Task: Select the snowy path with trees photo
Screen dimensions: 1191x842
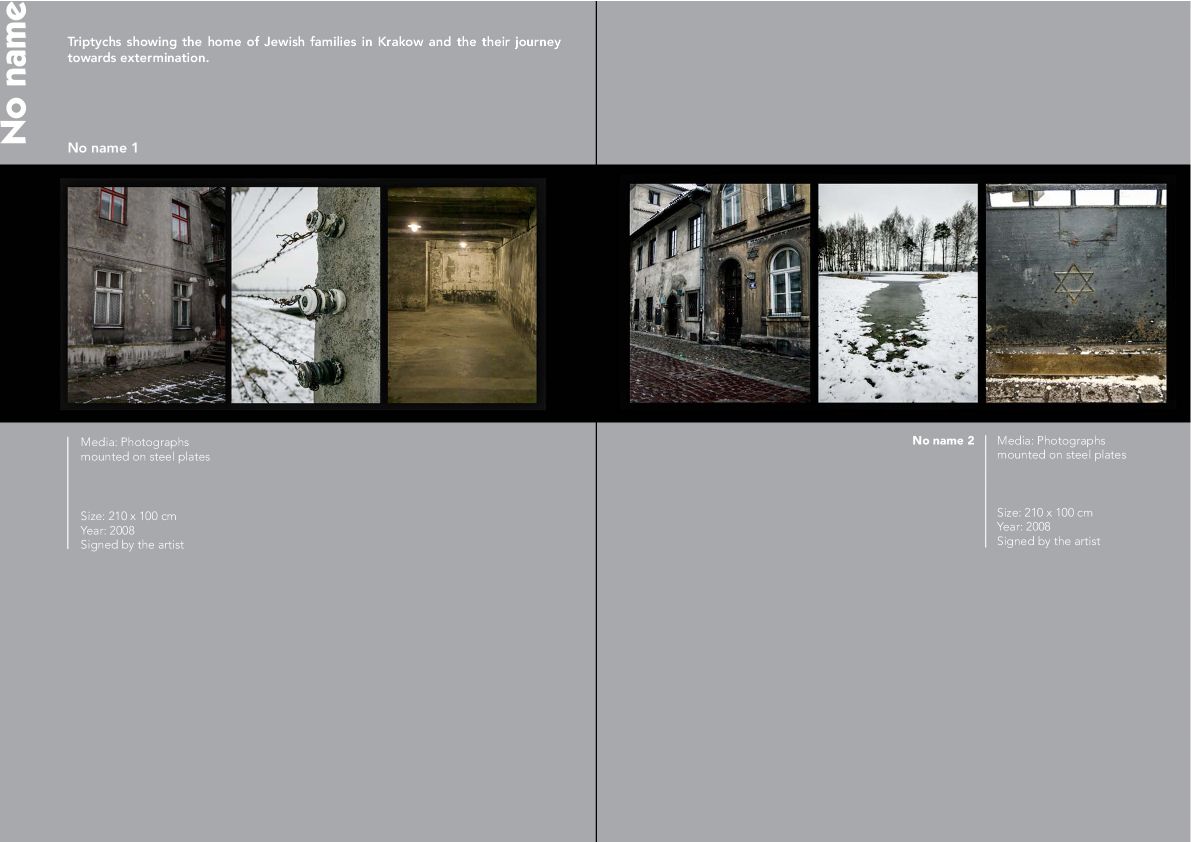Action: point(898,293)
